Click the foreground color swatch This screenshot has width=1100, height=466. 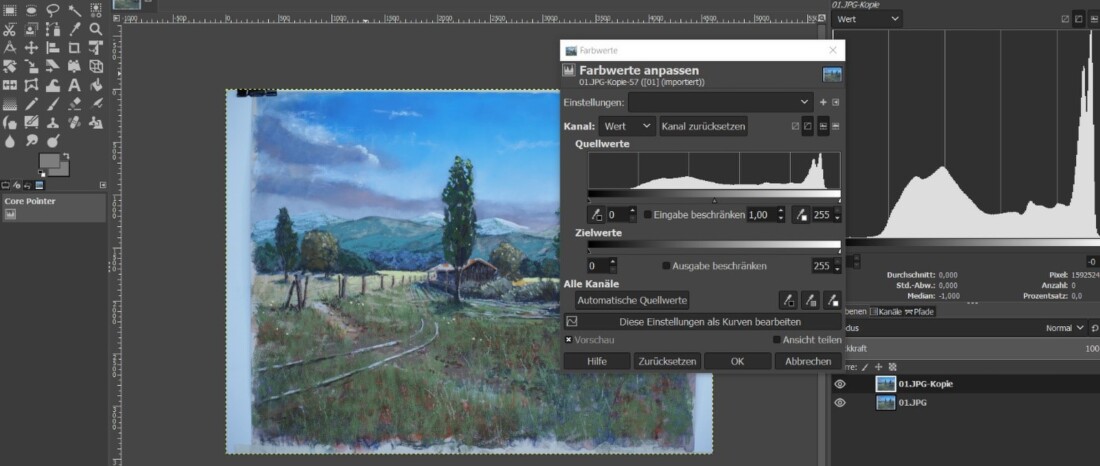coord(49,161)
